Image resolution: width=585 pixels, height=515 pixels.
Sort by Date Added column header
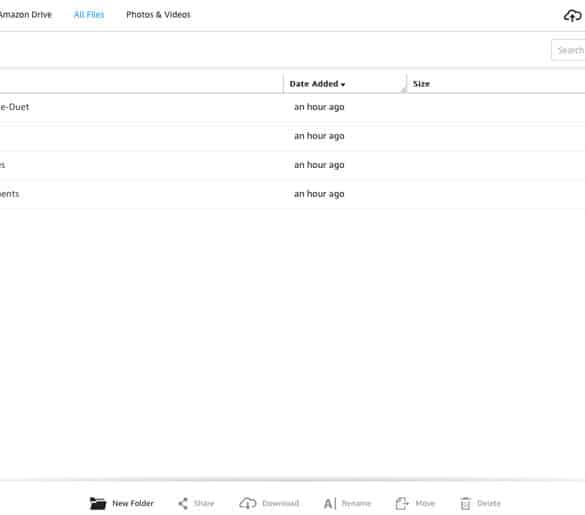click(x=317, y=84)
